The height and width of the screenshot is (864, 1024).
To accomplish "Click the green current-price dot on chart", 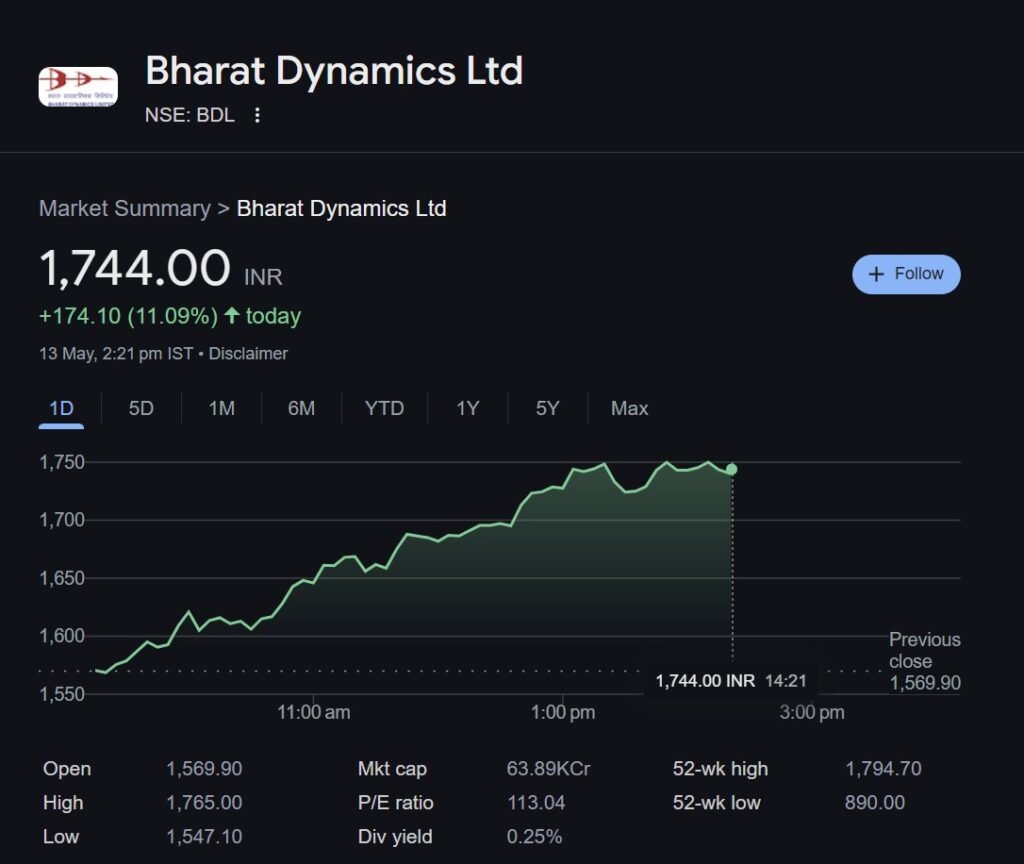I will [731, 469].
